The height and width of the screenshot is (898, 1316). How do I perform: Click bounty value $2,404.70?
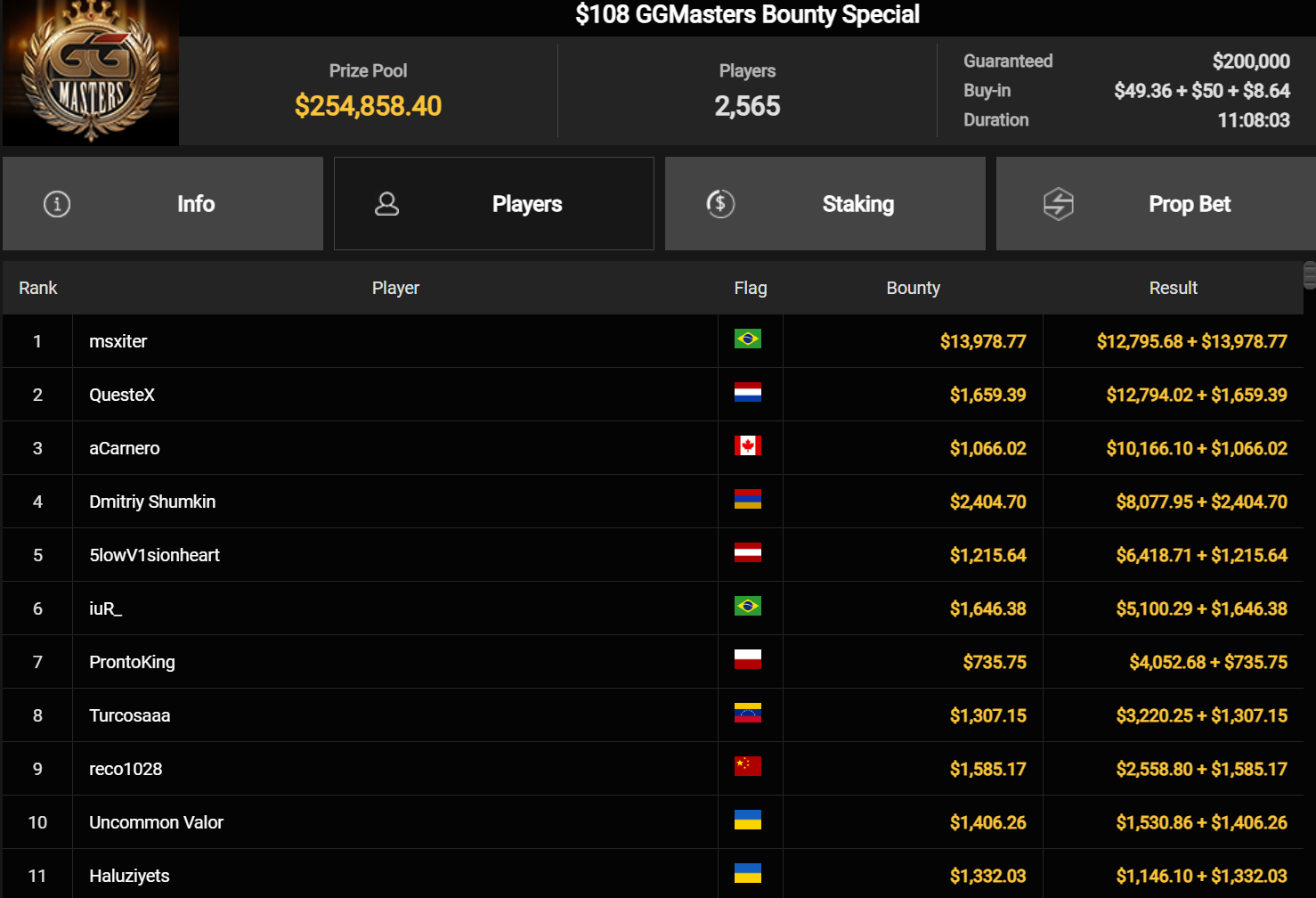click(x=987, y=502)
